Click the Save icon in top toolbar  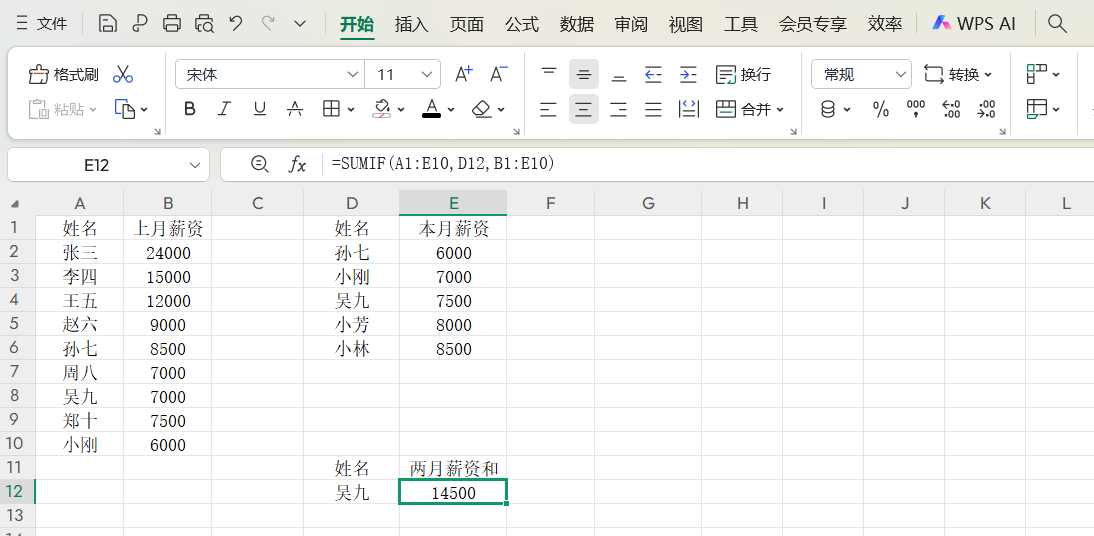tap(108, 24)
